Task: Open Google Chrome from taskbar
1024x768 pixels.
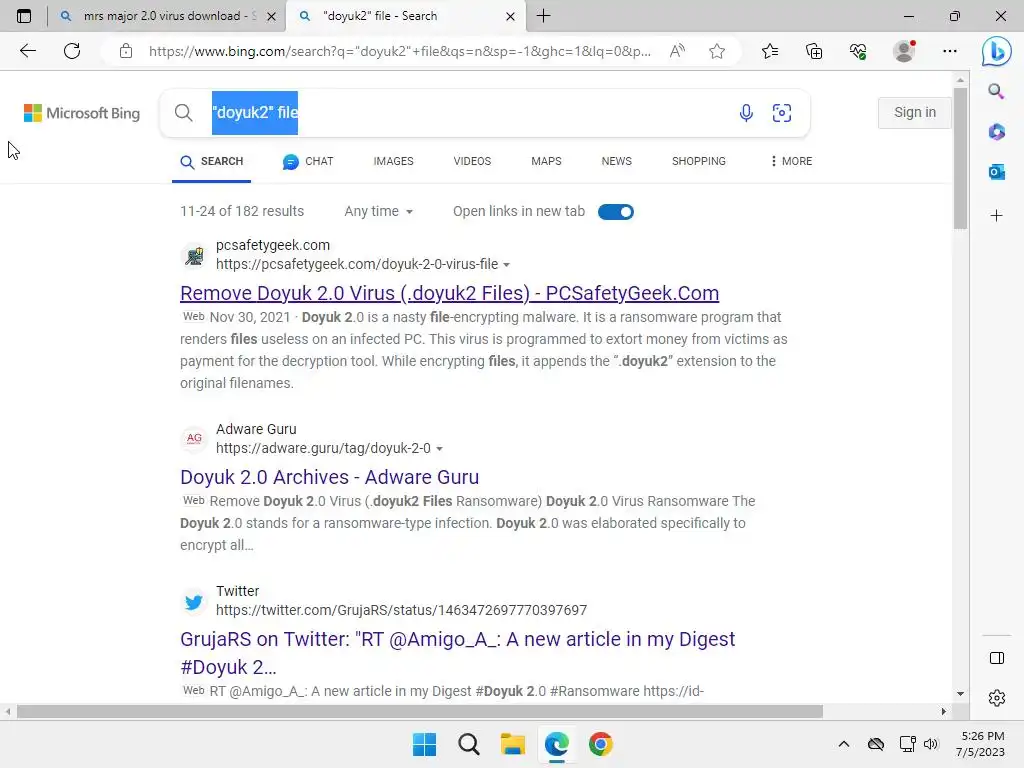Action: pyautogui.click(x=601, y=744)
